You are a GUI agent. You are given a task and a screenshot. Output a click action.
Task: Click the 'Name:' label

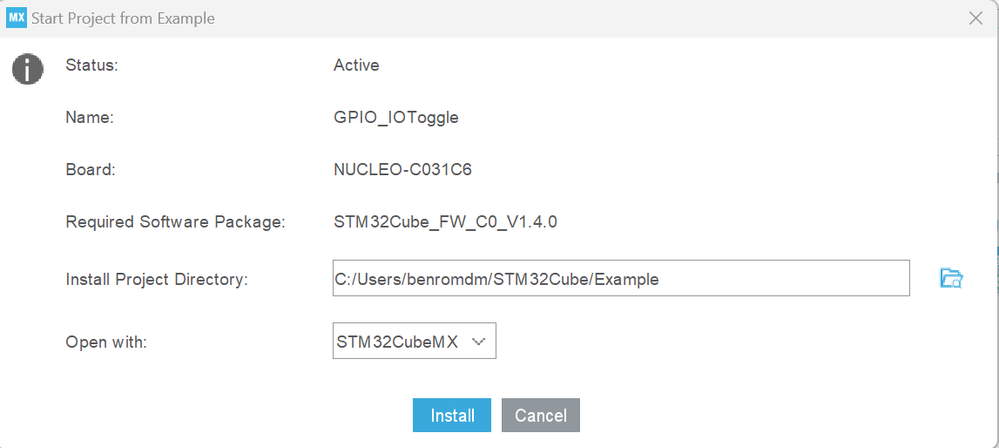click(x=90, y=117)
